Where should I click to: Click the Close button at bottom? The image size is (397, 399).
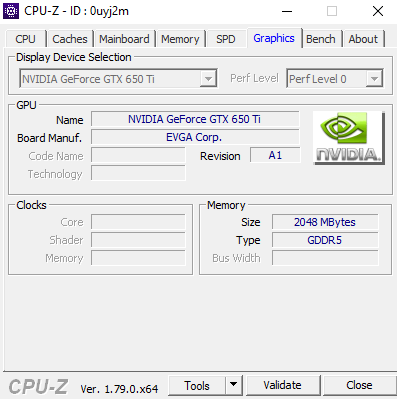[359, 386]
